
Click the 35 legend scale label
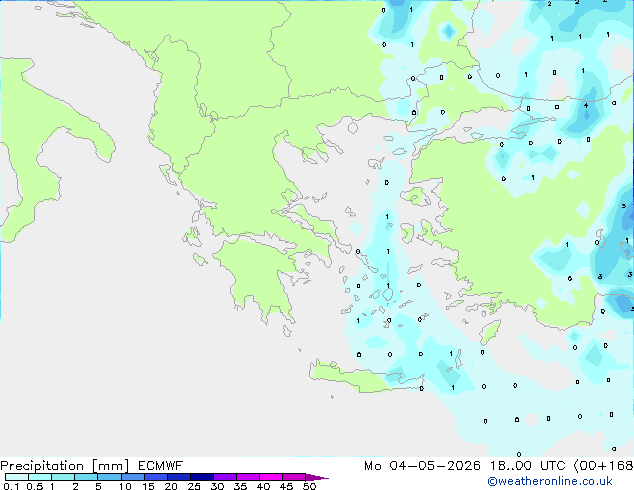point(240,486)
